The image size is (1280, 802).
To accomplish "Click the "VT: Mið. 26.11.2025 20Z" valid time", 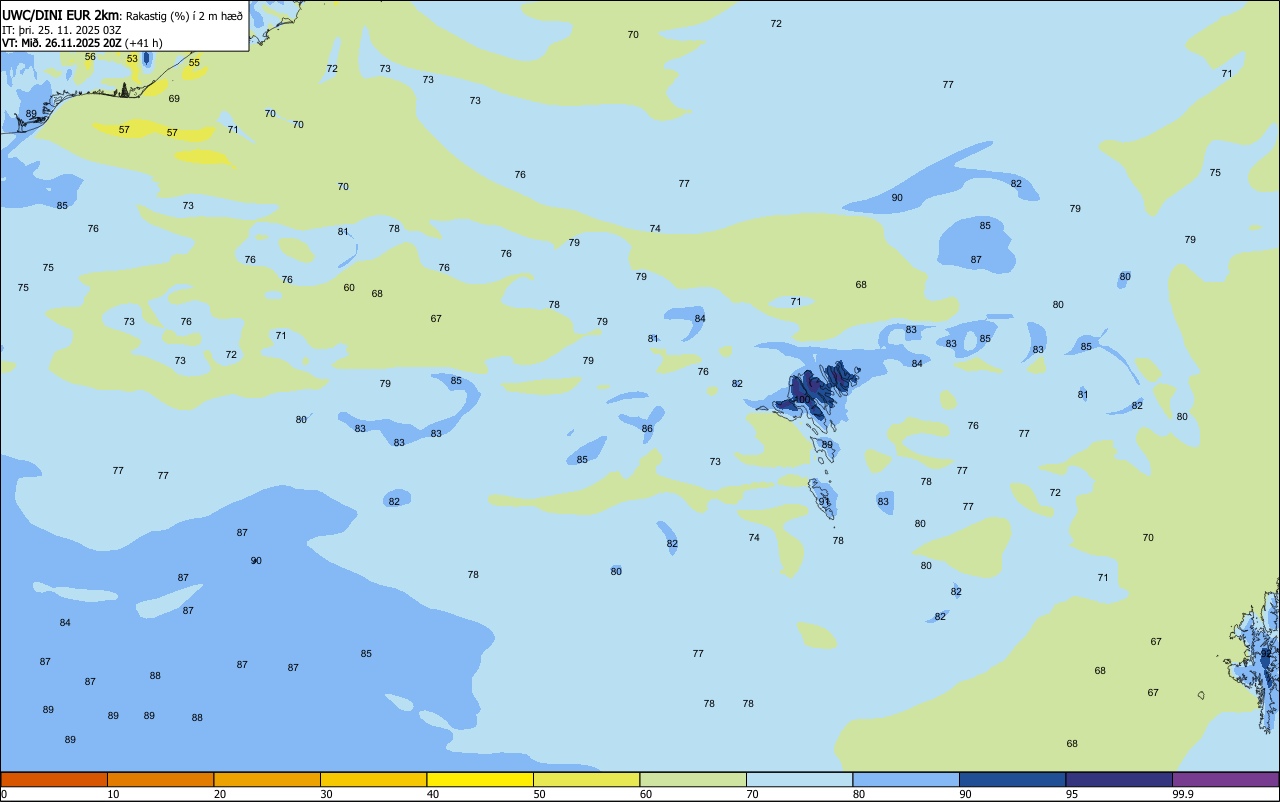I will (62, 43).
